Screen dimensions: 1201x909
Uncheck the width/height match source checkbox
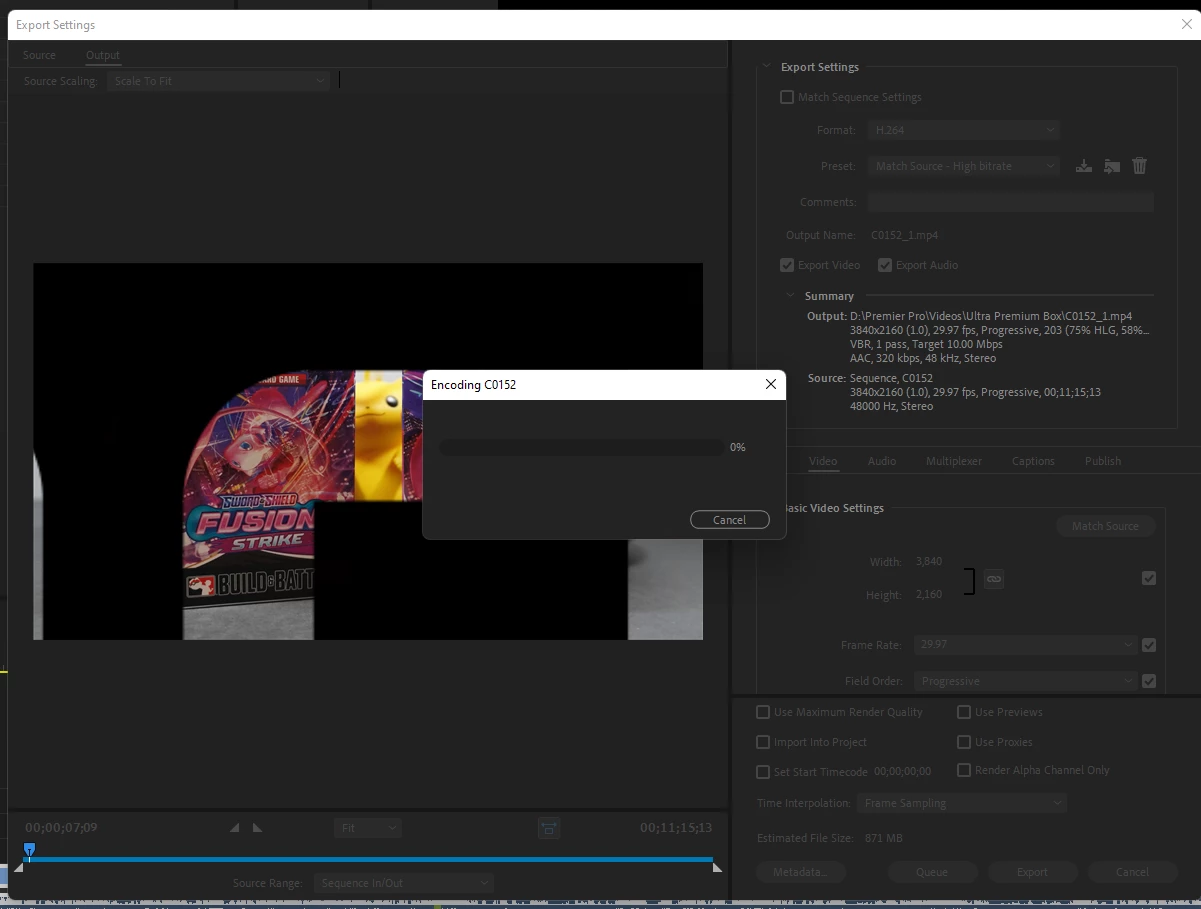click(1149, 578)
